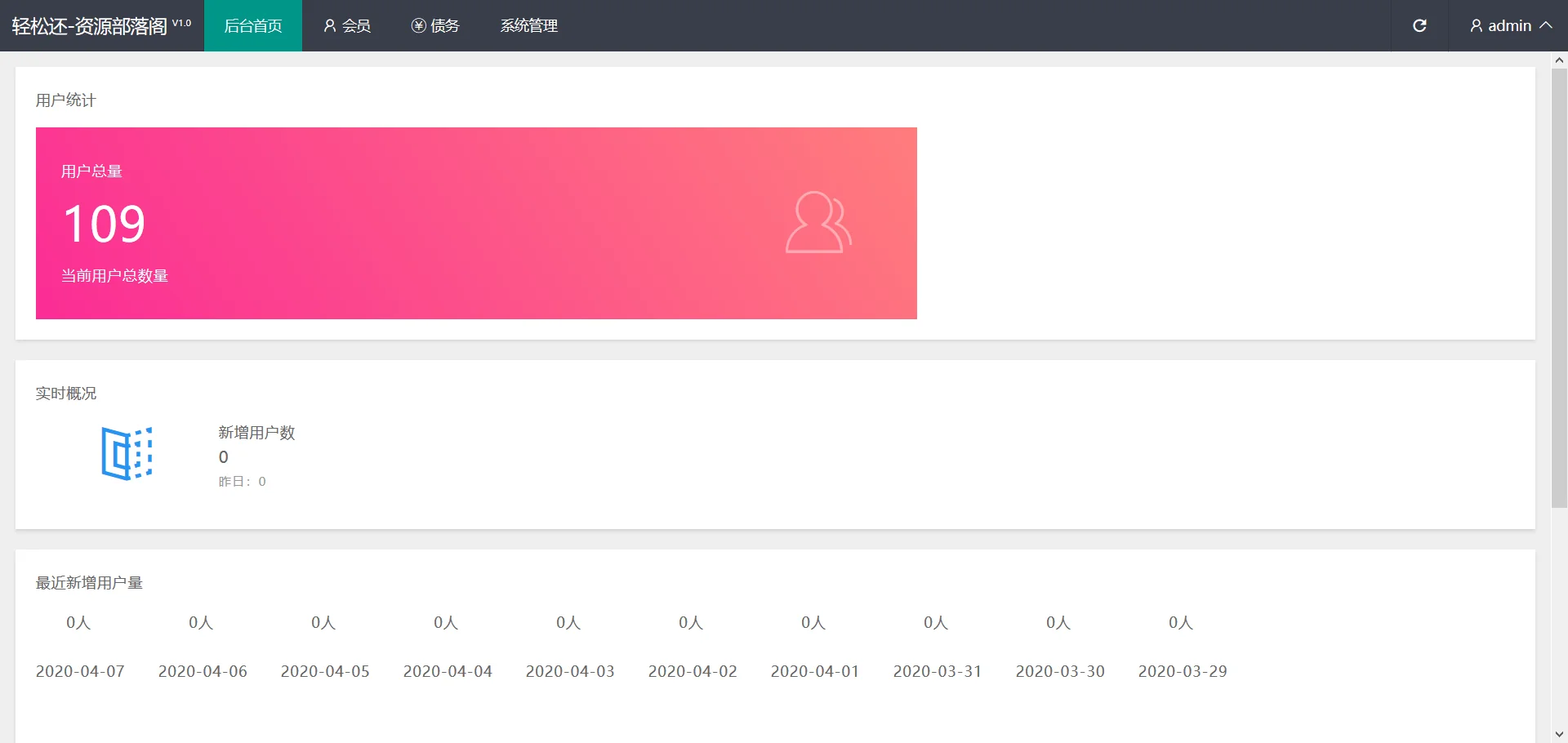Select the 2020-03-29 date entry
Image resolution: width=1568 pixels, height=743 pixels.
tap(1182, 671)
